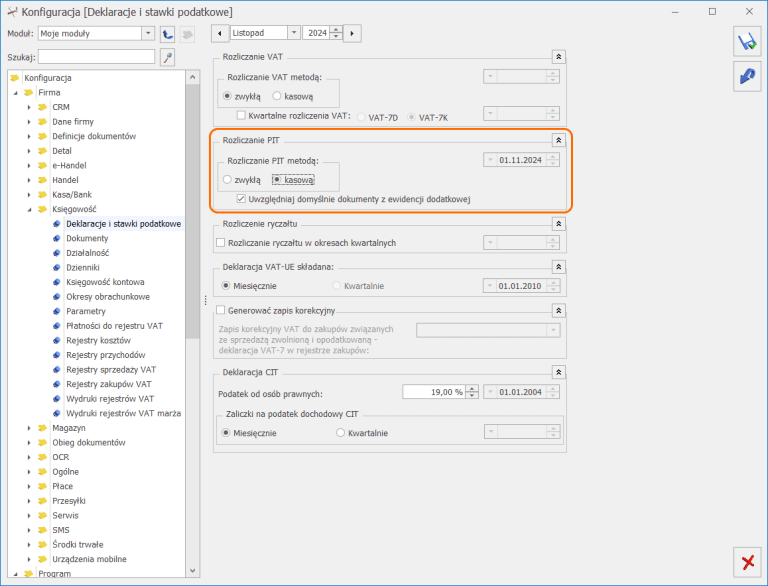Click the search icon next to Szukaj field
This screenshot has width=768, height=586.
(x=168, y=57)
